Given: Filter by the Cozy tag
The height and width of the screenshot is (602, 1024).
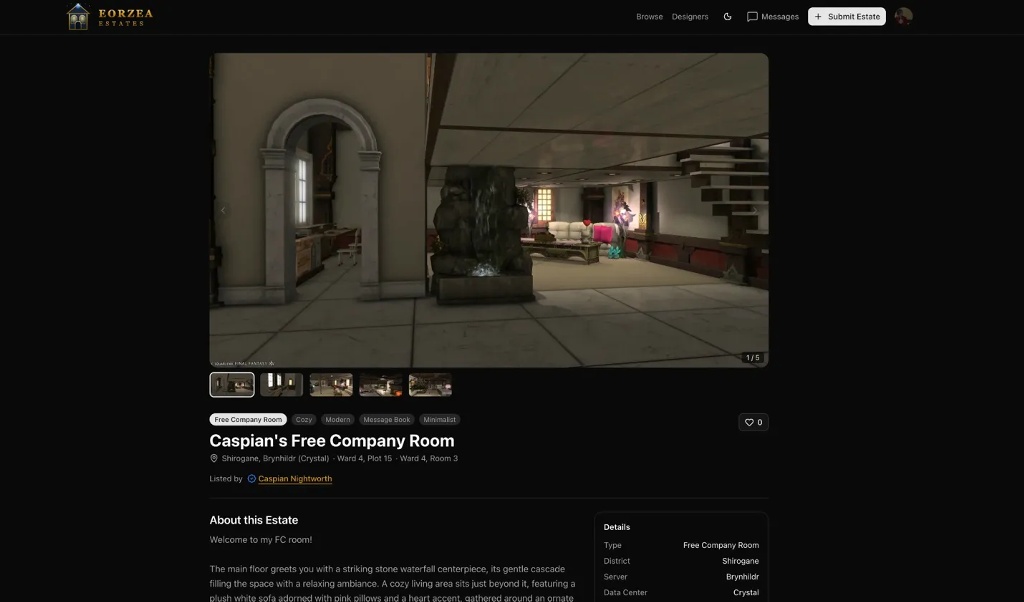Looking at the screenshot, I should pyautogui.click(x=304, y=420).
